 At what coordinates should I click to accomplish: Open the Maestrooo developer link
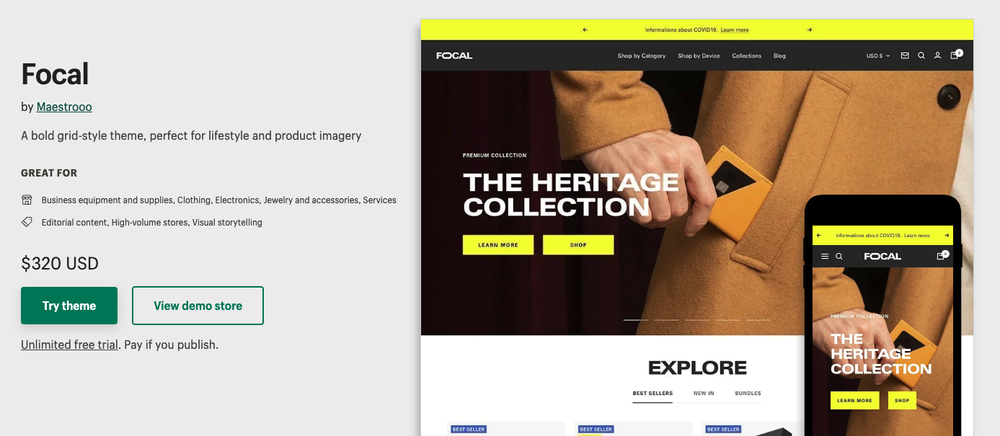click(x=64, y=107)
